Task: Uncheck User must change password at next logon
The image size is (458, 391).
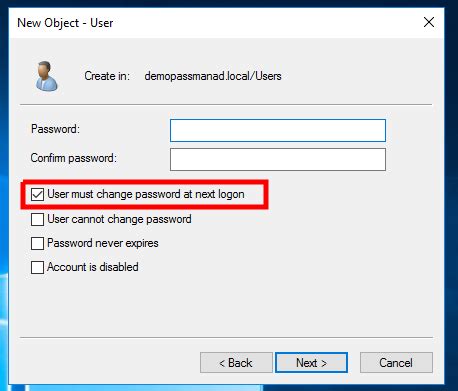Action: tap(37, 194)
